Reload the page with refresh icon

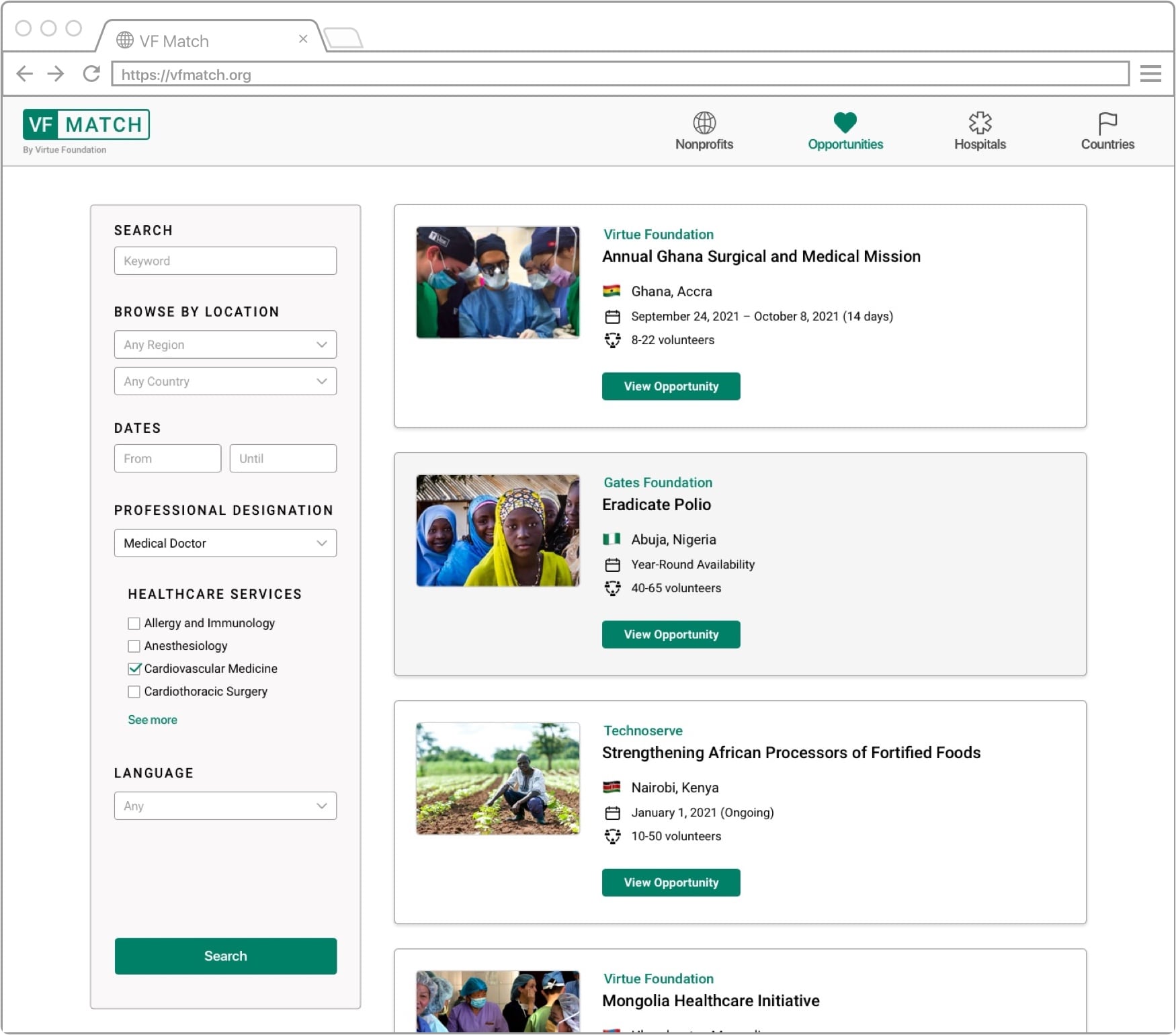tap(91, 73)
